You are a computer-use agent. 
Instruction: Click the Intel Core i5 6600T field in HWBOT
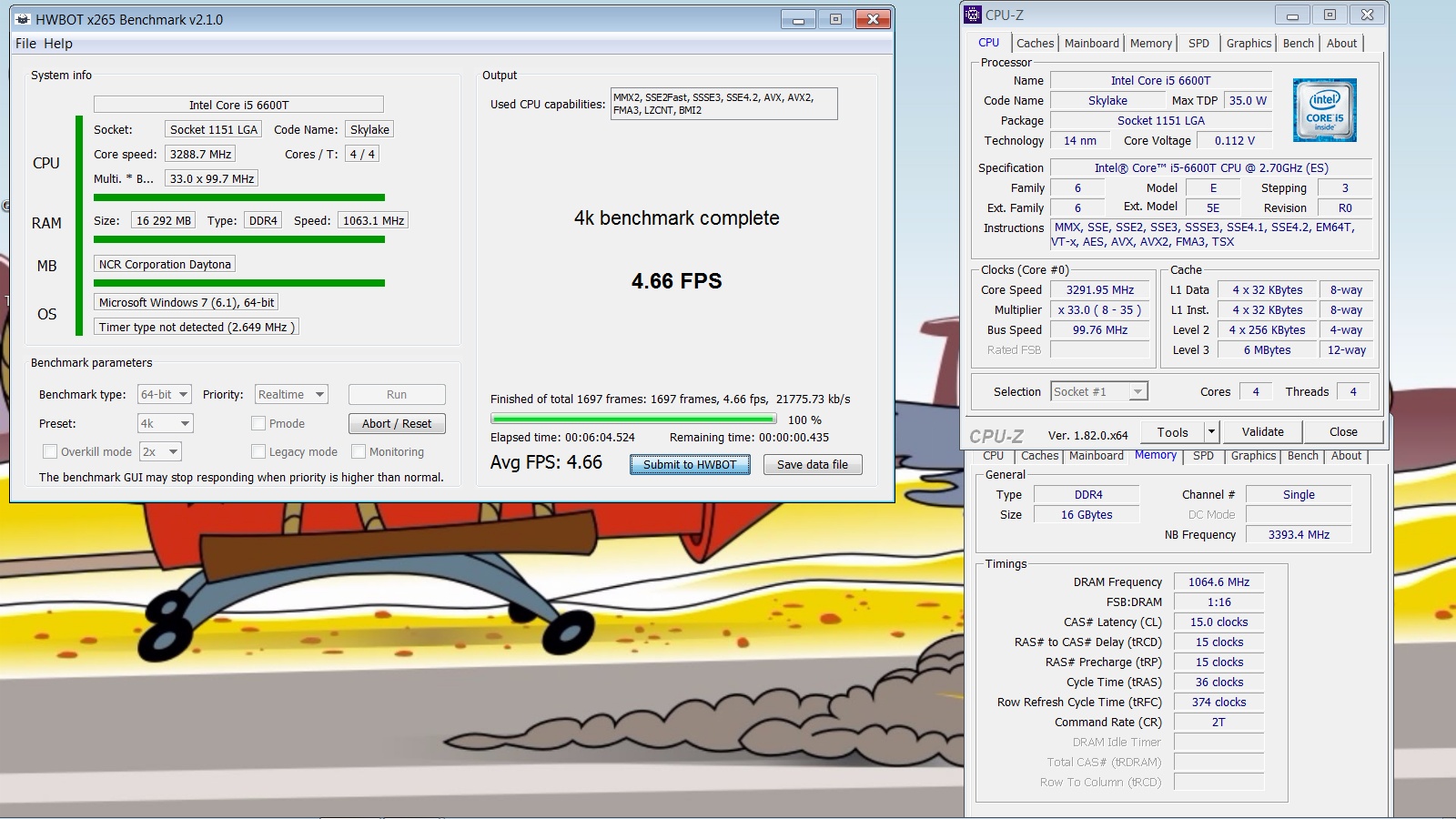tap(238, 105)
